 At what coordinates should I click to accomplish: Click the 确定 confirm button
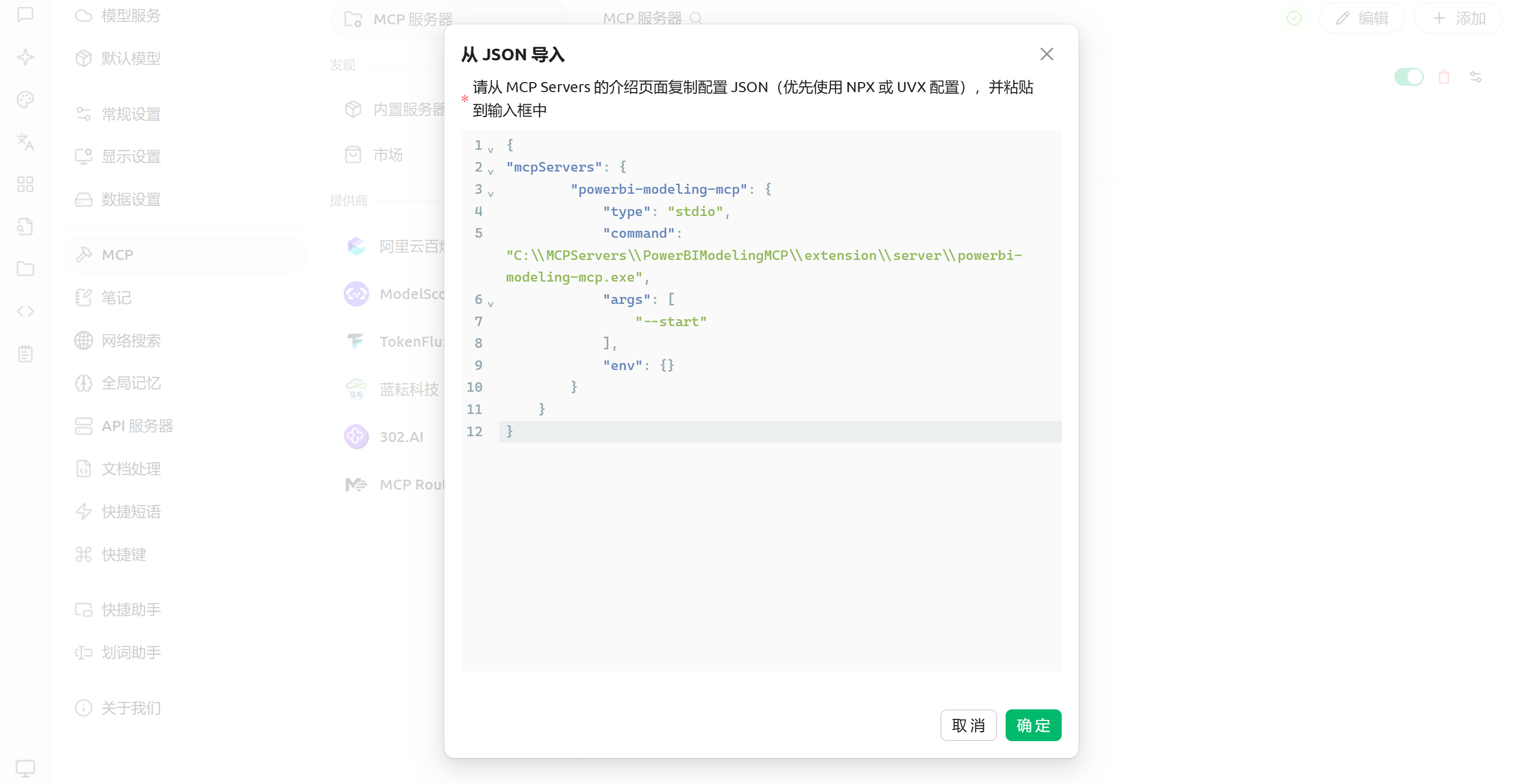pyautogui.click(x=1033, y=725)
